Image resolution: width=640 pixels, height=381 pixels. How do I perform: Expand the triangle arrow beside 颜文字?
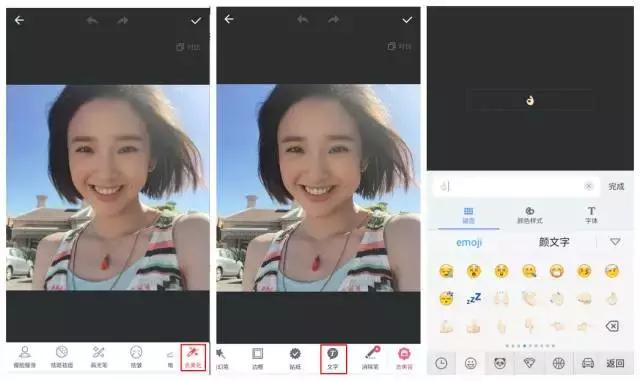[x=615, y=242]
